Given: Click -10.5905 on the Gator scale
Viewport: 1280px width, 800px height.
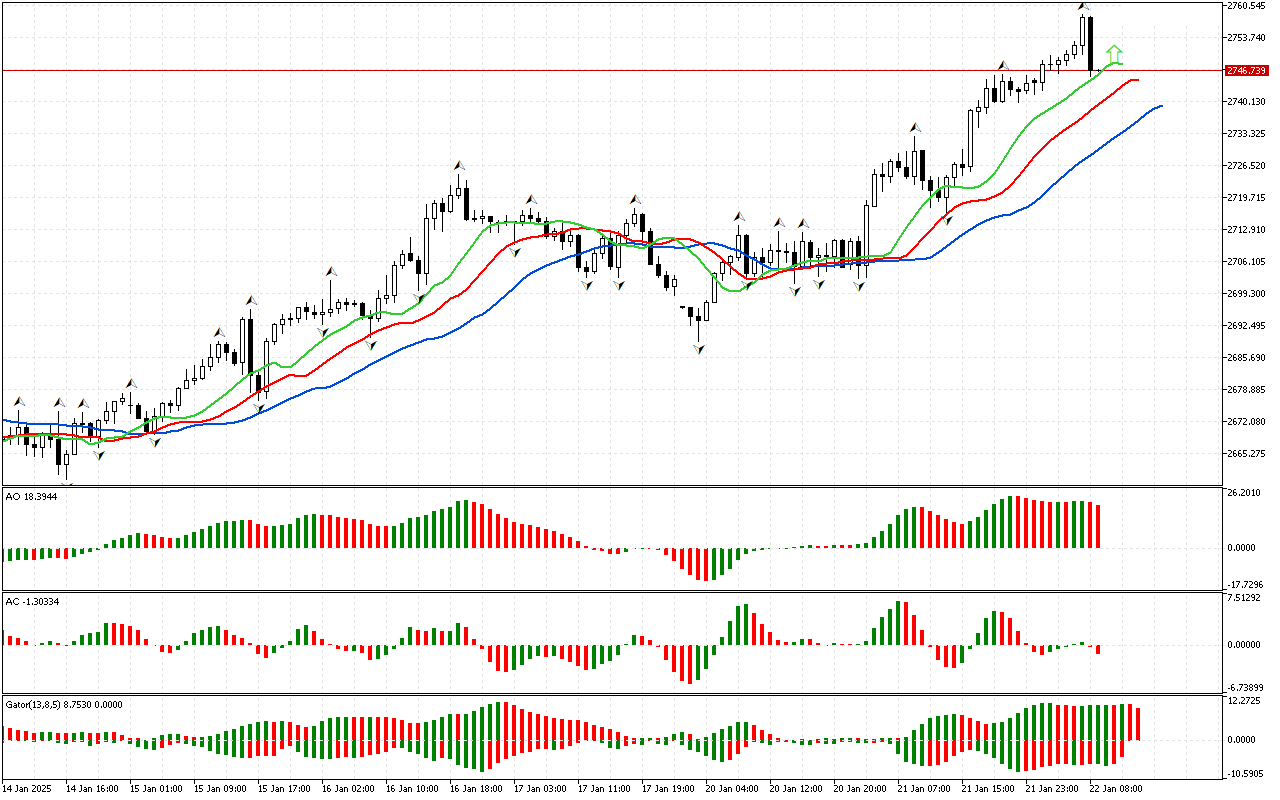Looking at the screenshot, I should coord(1245,774).
